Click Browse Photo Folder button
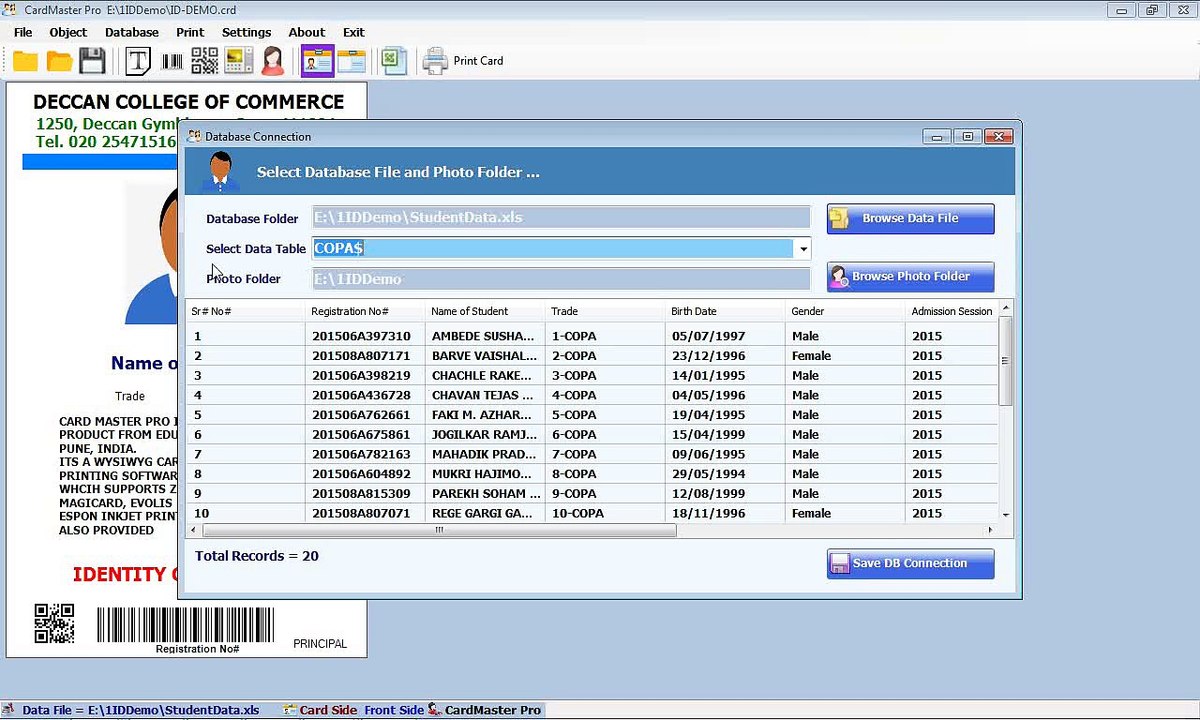This screenshot has height=720, width=1200. coord(910,277)
